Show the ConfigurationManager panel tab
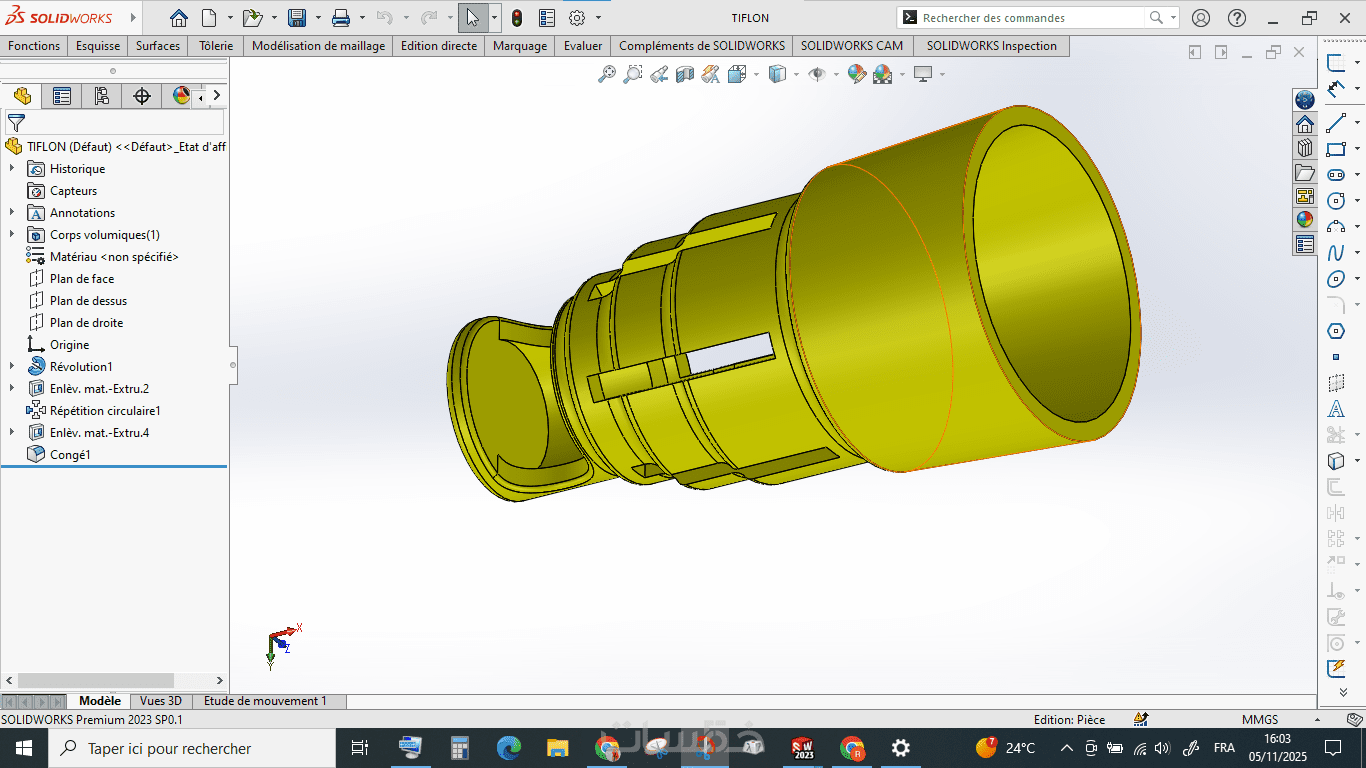 click(101, 96)
